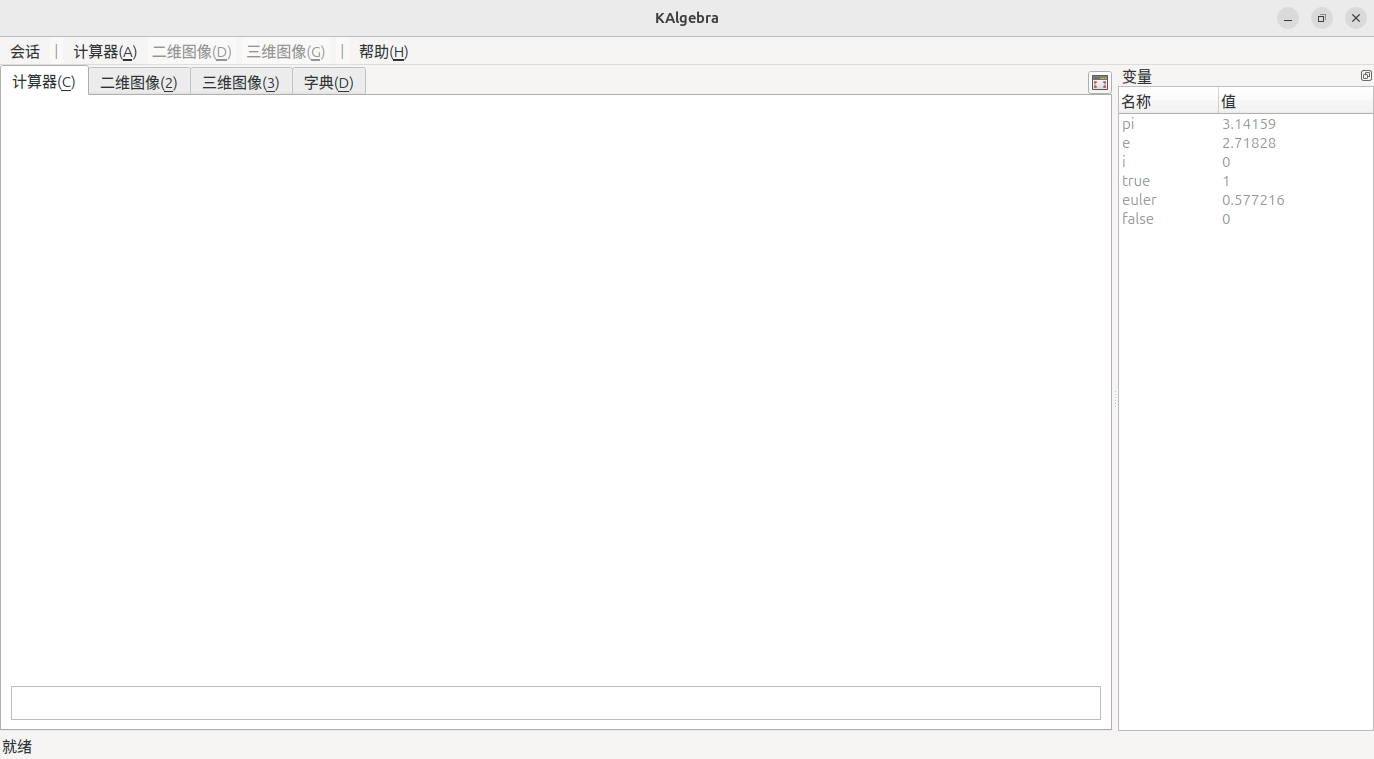Viewport: 1374px width, 759px height.
Task: Switch to the 字典(D) tab
Action: pyautogui.click(x=329, y=83)
